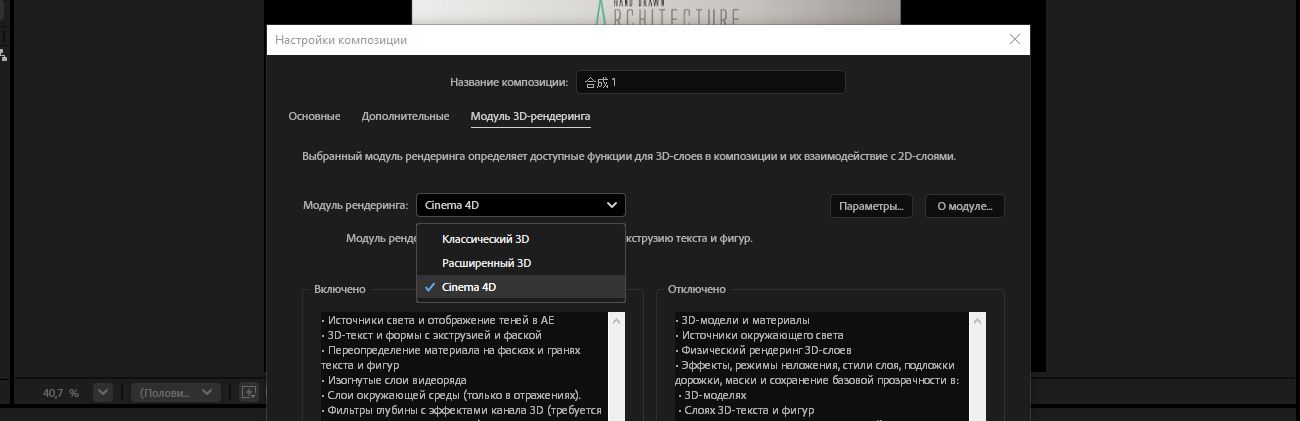Click up arrow of Отключено list scrollbar
The width and height of the screenshot is (1300, 421).
point(977,321)
